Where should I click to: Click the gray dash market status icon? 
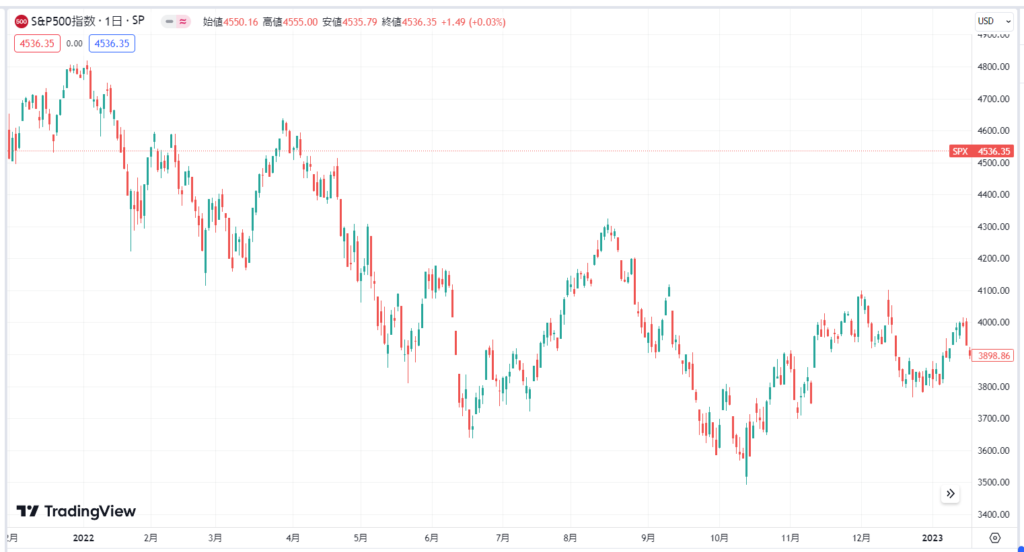[x=169, y=22]
